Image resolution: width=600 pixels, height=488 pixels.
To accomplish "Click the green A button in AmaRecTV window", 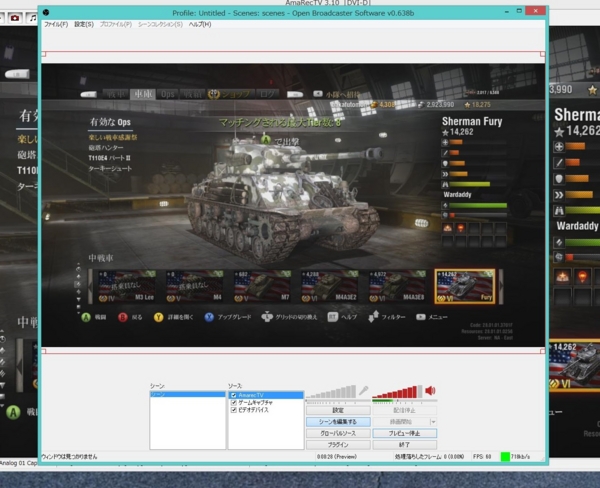I will [13, 412].
